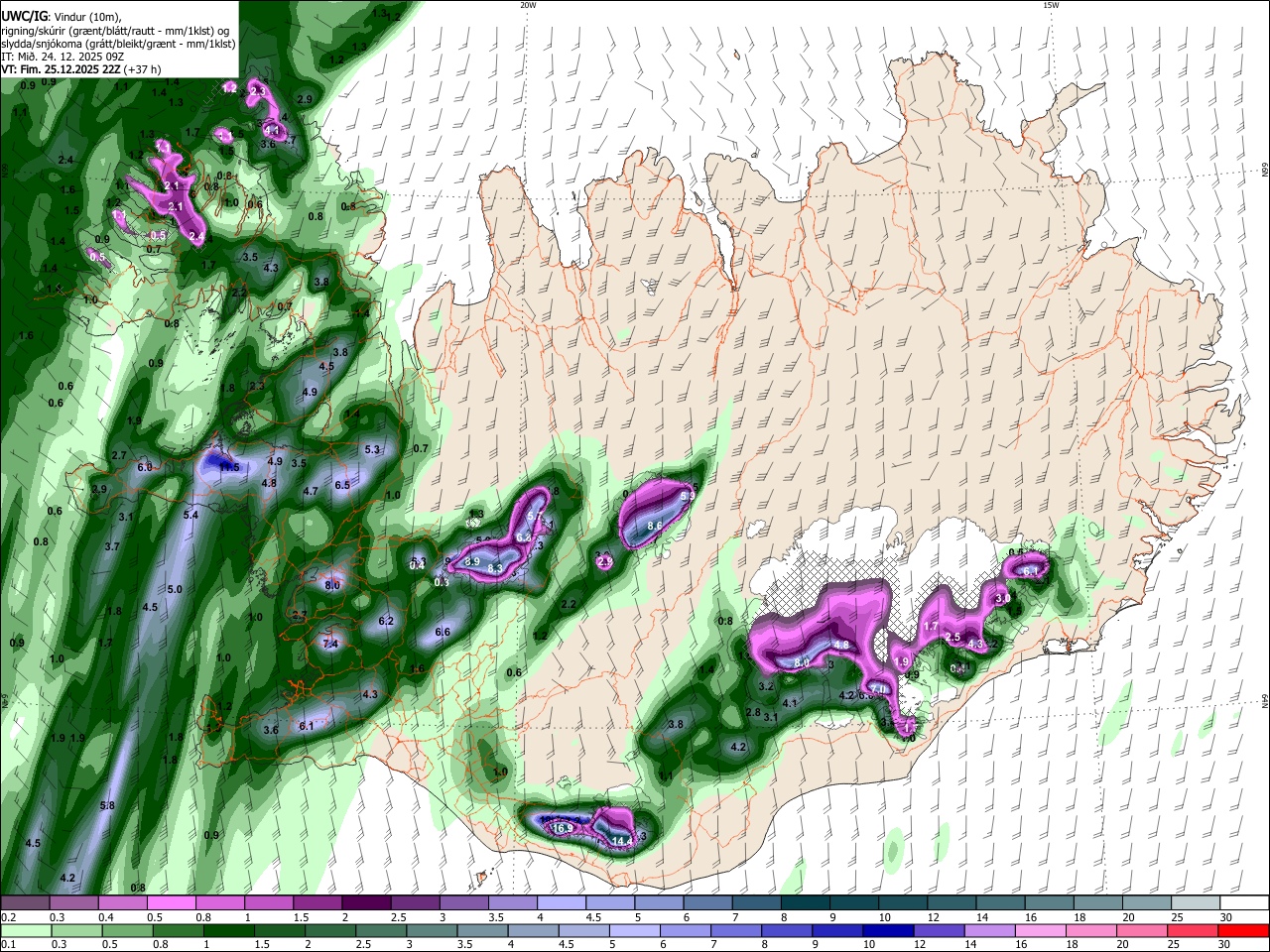
Task: Click the 5.8 precipitation value on the map
Action: pyautogui.click(x=107, y=805)
